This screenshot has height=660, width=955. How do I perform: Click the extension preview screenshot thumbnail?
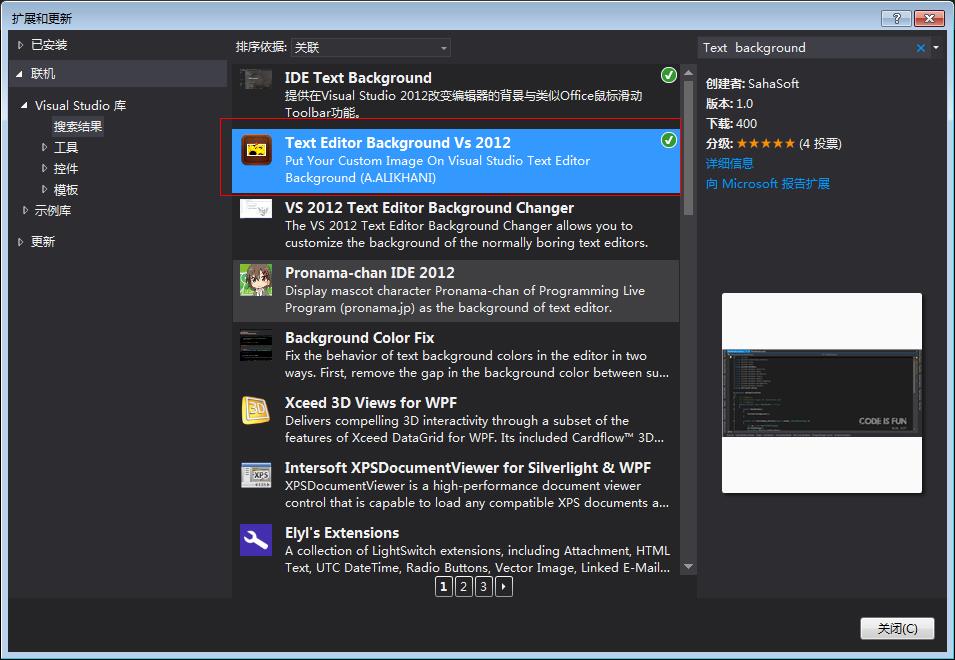tap(822, 393)
